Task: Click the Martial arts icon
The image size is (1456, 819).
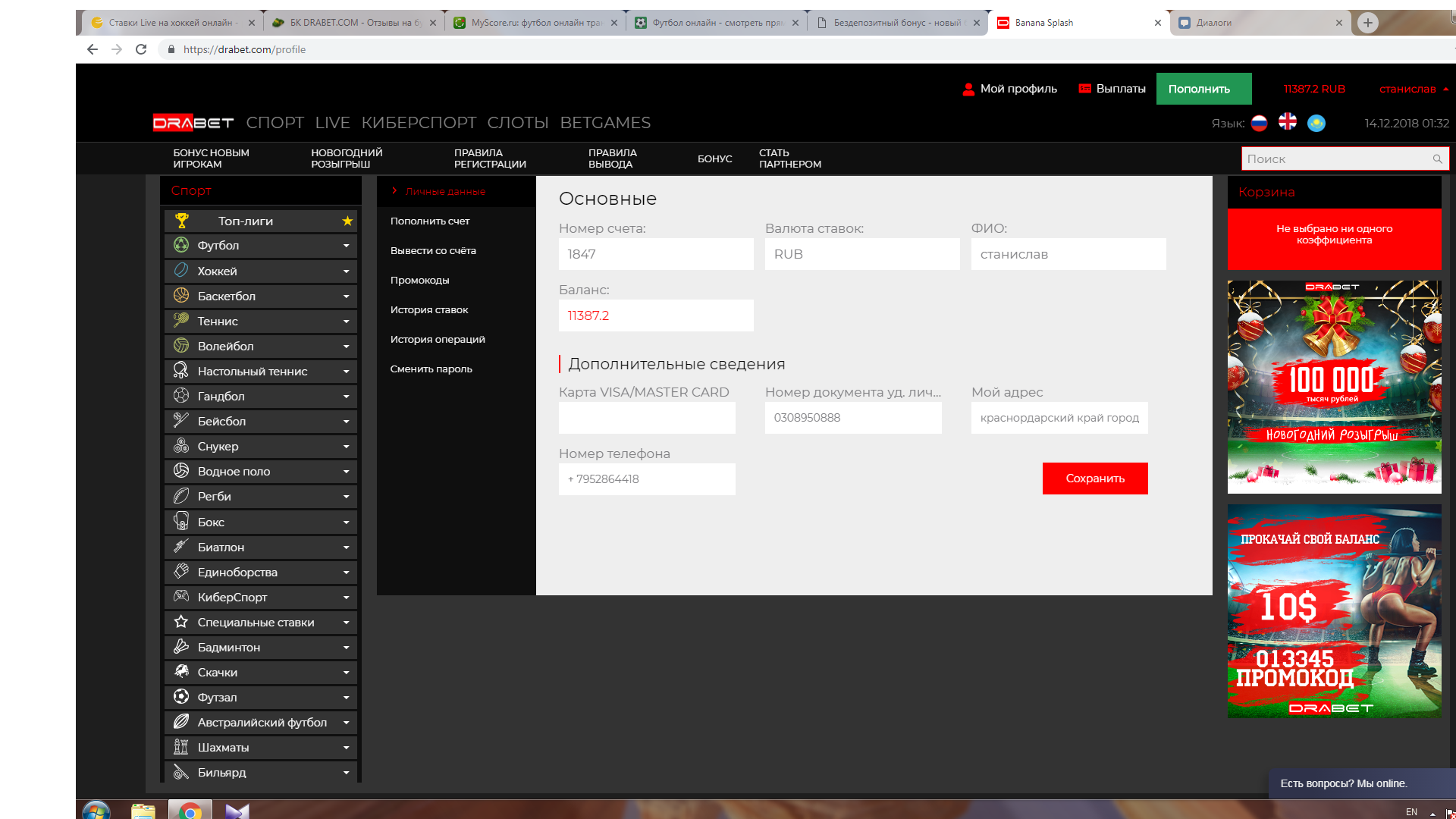Action: pyautogui.click(x=181, y=571)
